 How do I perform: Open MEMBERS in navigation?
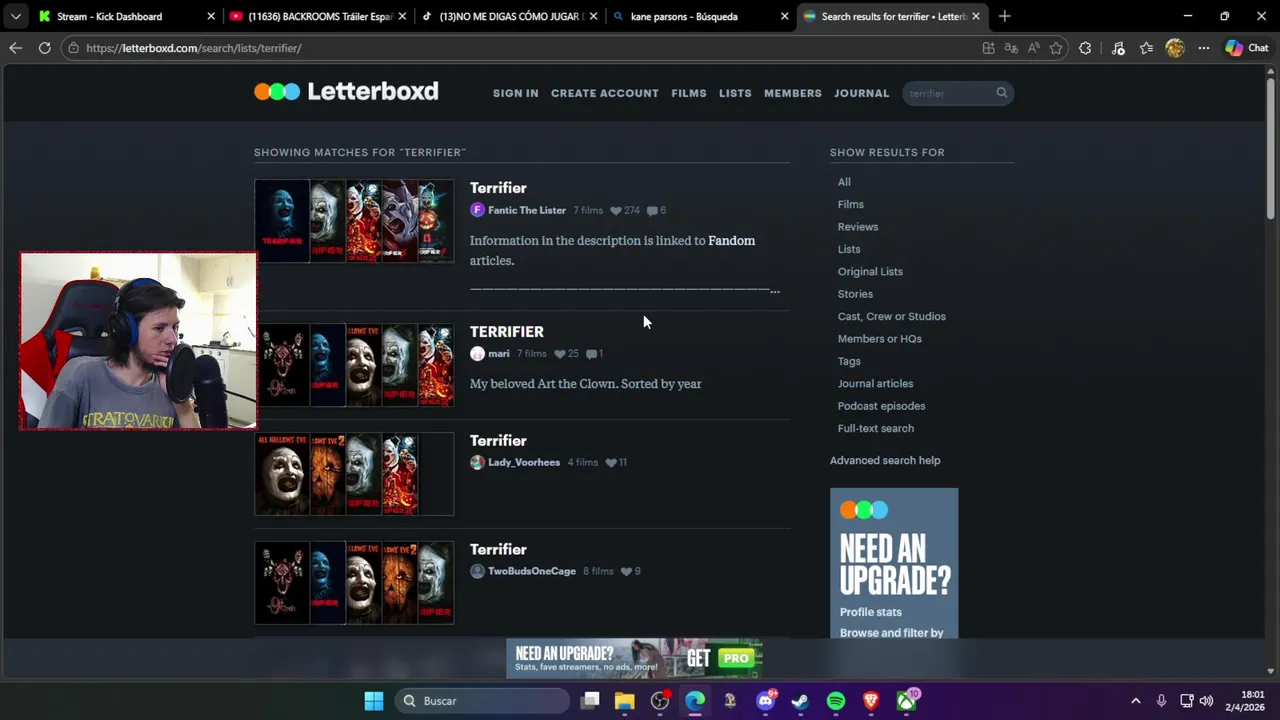(793, 93)
